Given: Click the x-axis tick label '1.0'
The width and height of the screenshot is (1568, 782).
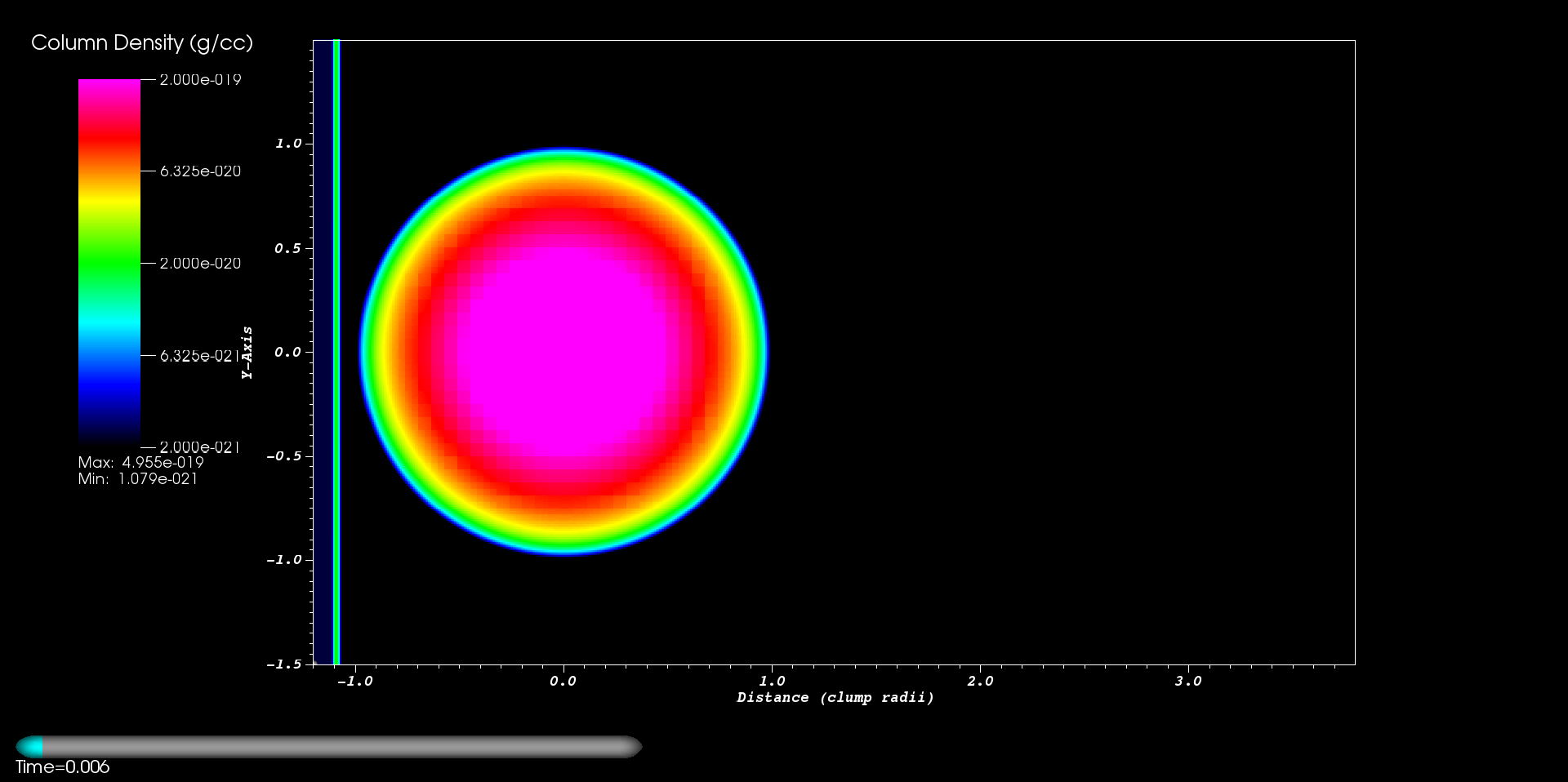Looking at the screenshot, I should (x=772, y=681).
